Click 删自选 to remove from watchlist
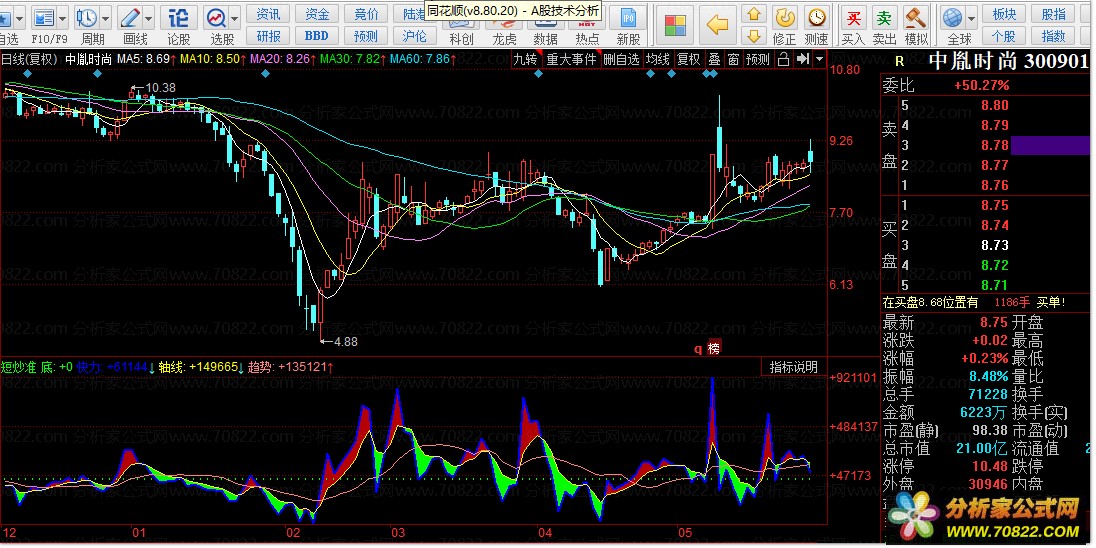Screen dimensions: 1096x548 click(621, 59)
